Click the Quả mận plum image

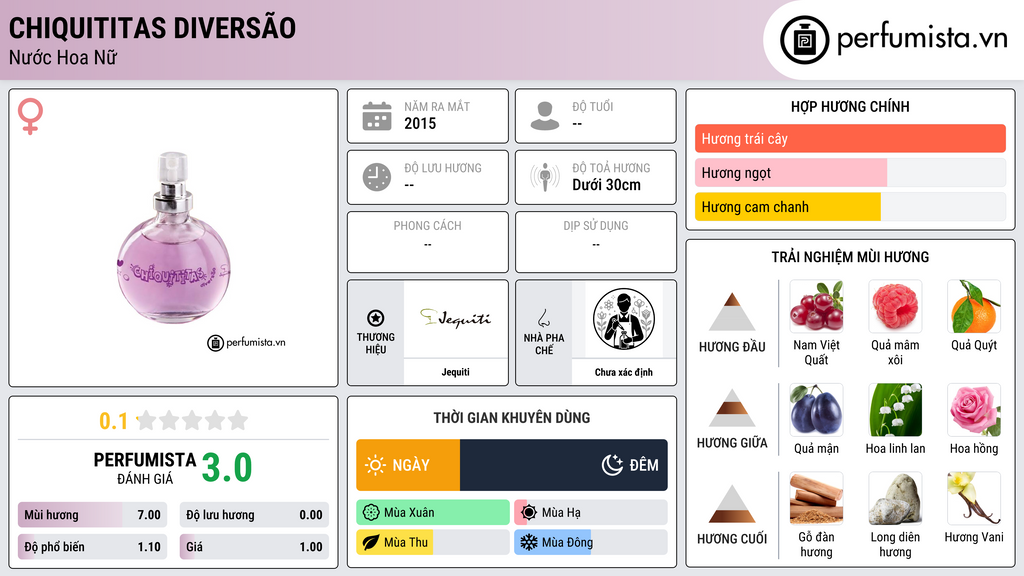pos(816,409)
